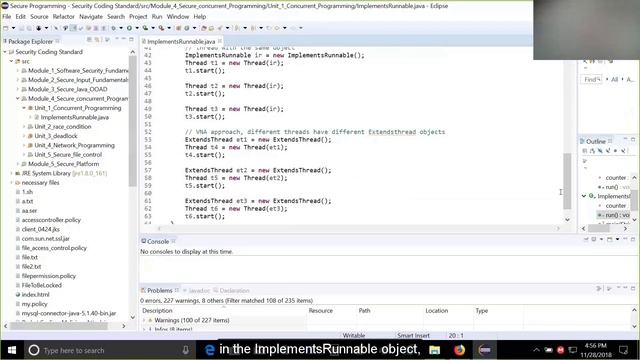
Task: Sort Problems by Description column header
Action: [223, 311]
